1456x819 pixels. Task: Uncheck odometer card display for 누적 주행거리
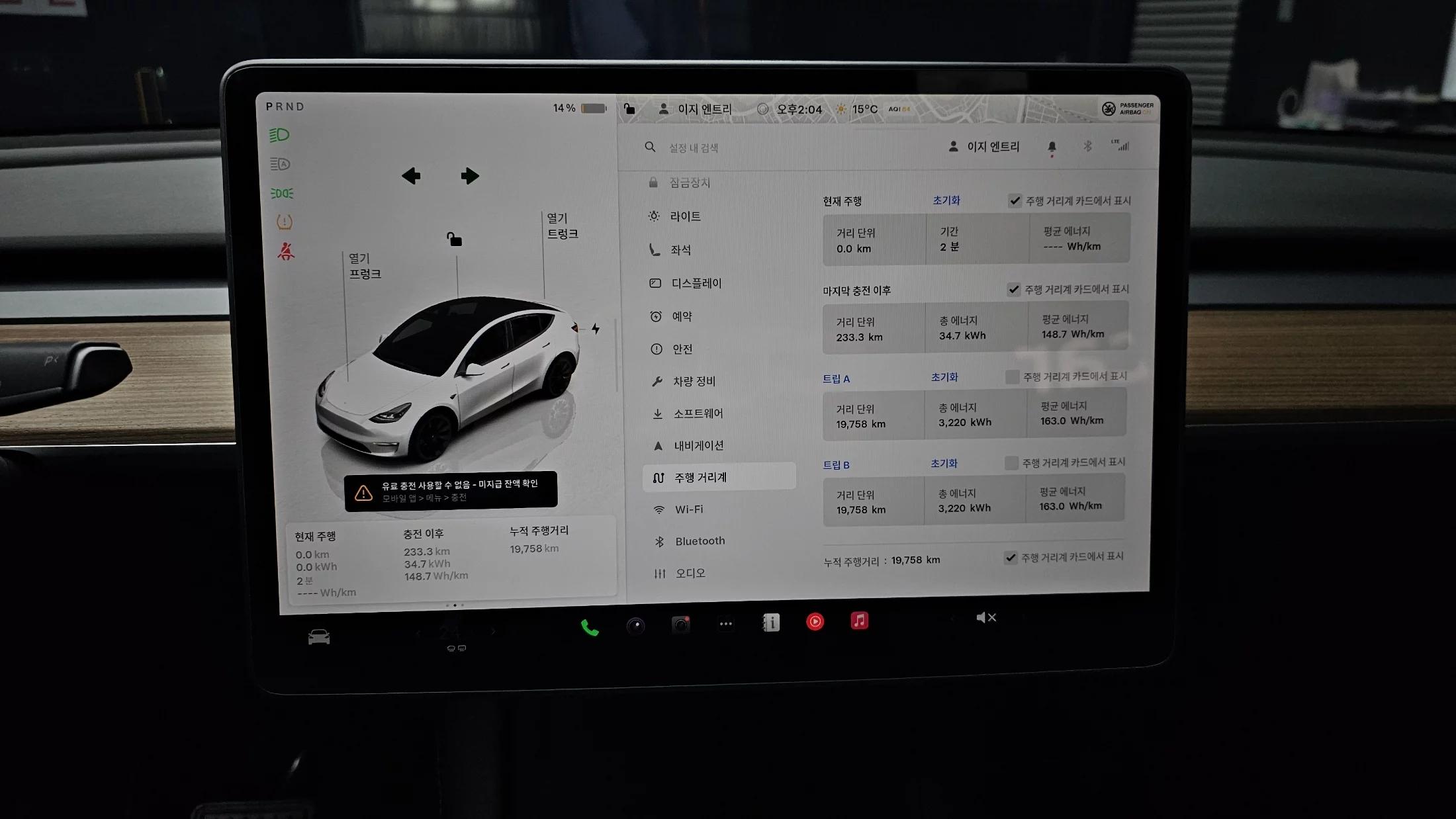click(x=1010, y=558)
